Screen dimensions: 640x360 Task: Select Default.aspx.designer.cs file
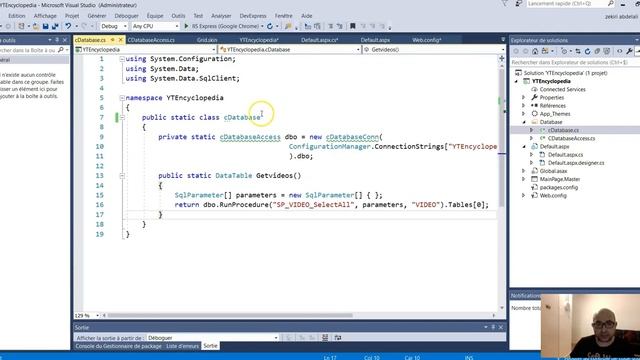[576, 163]
